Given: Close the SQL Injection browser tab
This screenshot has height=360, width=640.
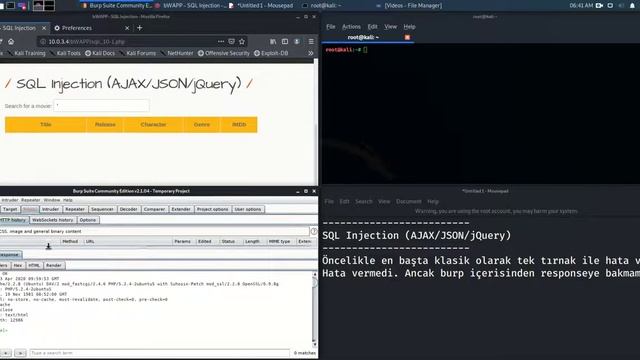Looking at the screenshot, I should click(44, 28).
